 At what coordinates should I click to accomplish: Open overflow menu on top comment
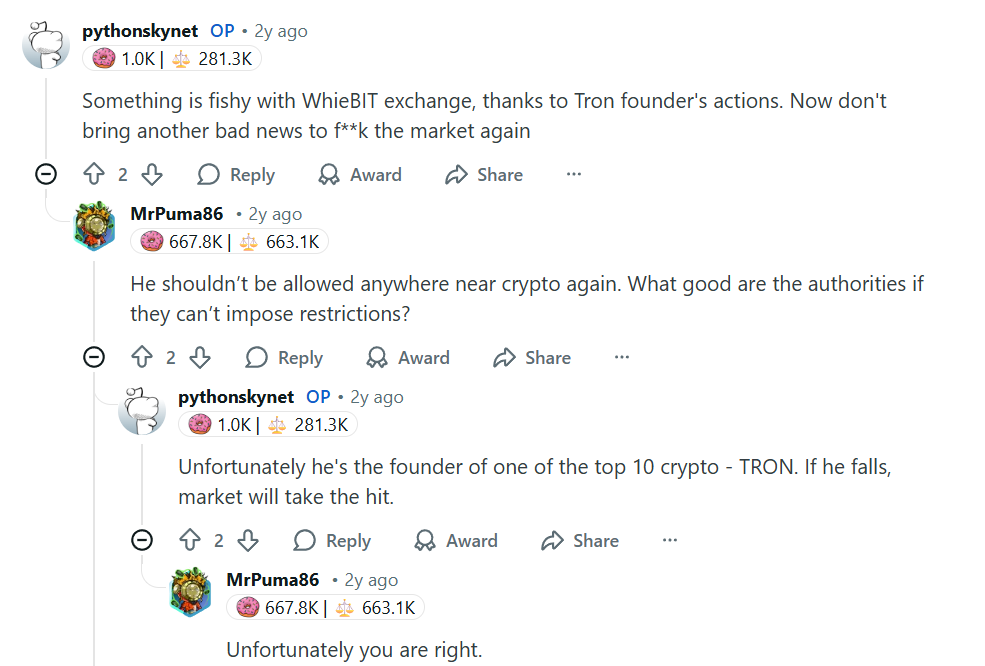click(x=573, y=174)
